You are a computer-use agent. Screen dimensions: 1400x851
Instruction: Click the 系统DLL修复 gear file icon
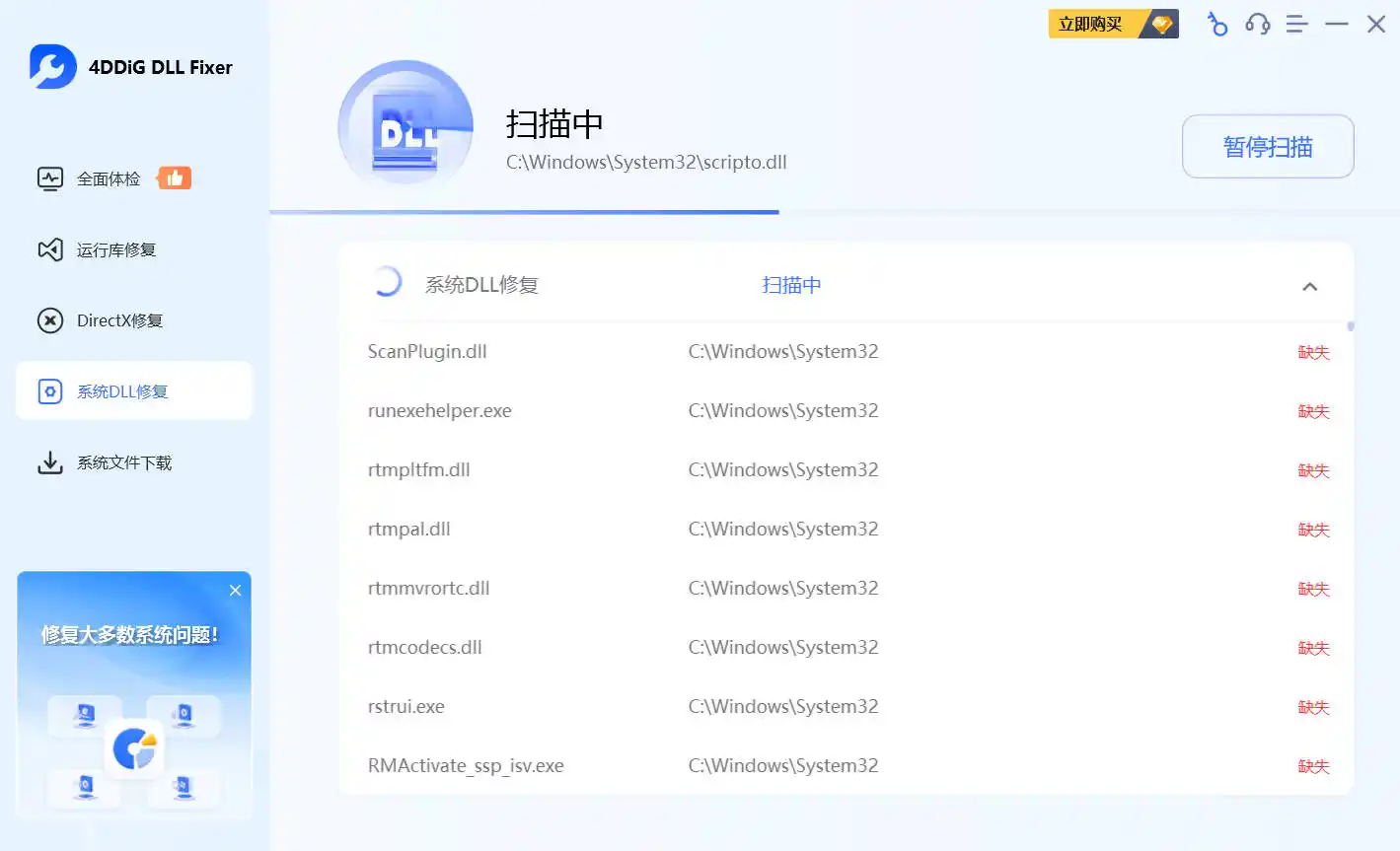point(50,391)
